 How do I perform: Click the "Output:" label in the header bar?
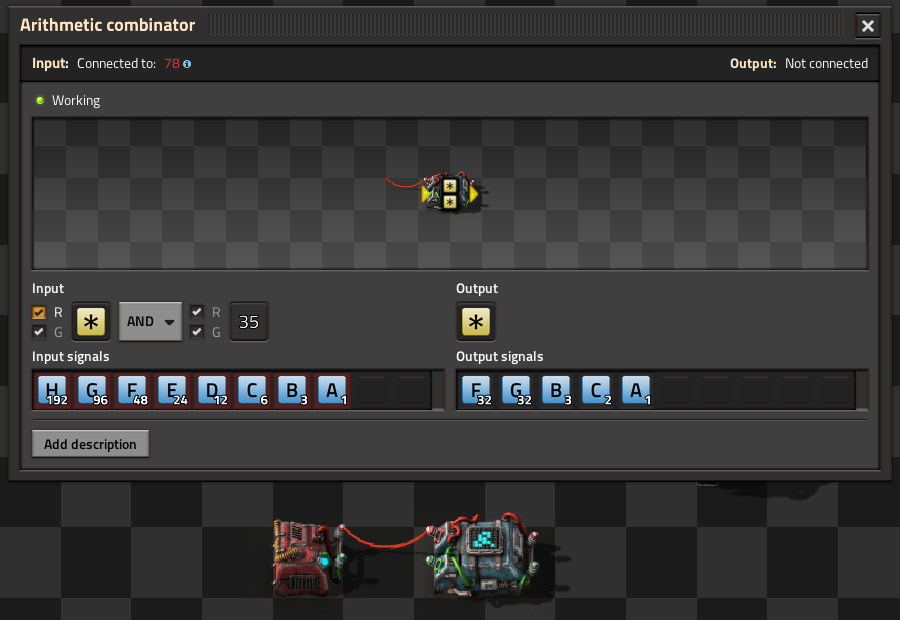[753, 64]
